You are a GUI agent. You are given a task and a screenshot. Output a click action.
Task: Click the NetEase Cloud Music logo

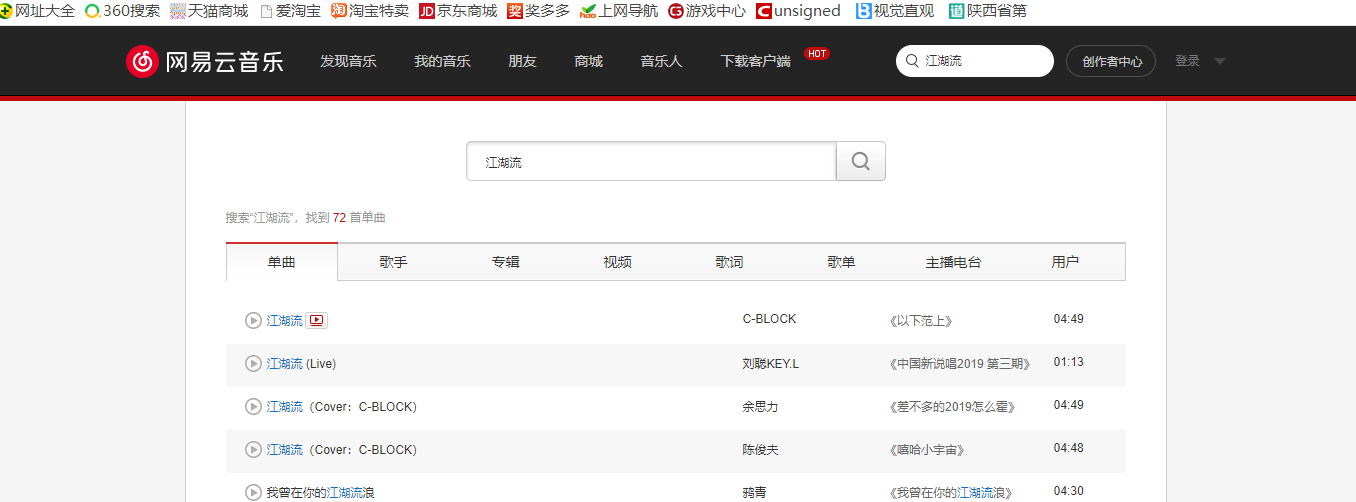pyautogui.click(x=205, y=61)
